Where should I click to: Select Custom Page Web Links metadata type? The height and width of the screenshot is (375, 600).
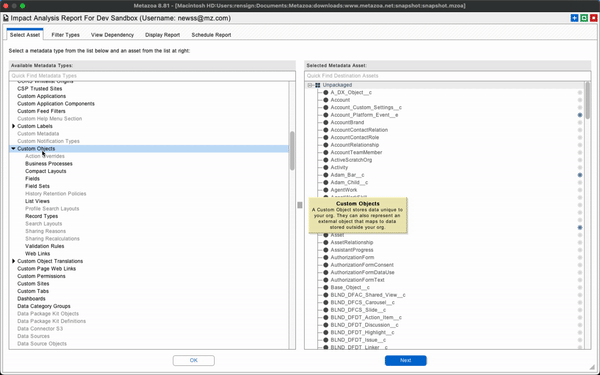(47, 269)
